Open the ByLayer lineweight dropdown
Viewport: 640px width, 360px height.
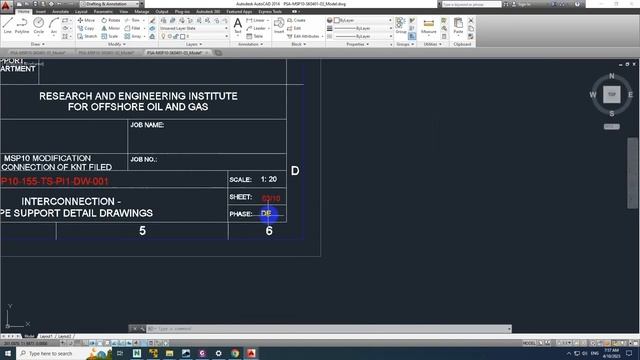363,28
